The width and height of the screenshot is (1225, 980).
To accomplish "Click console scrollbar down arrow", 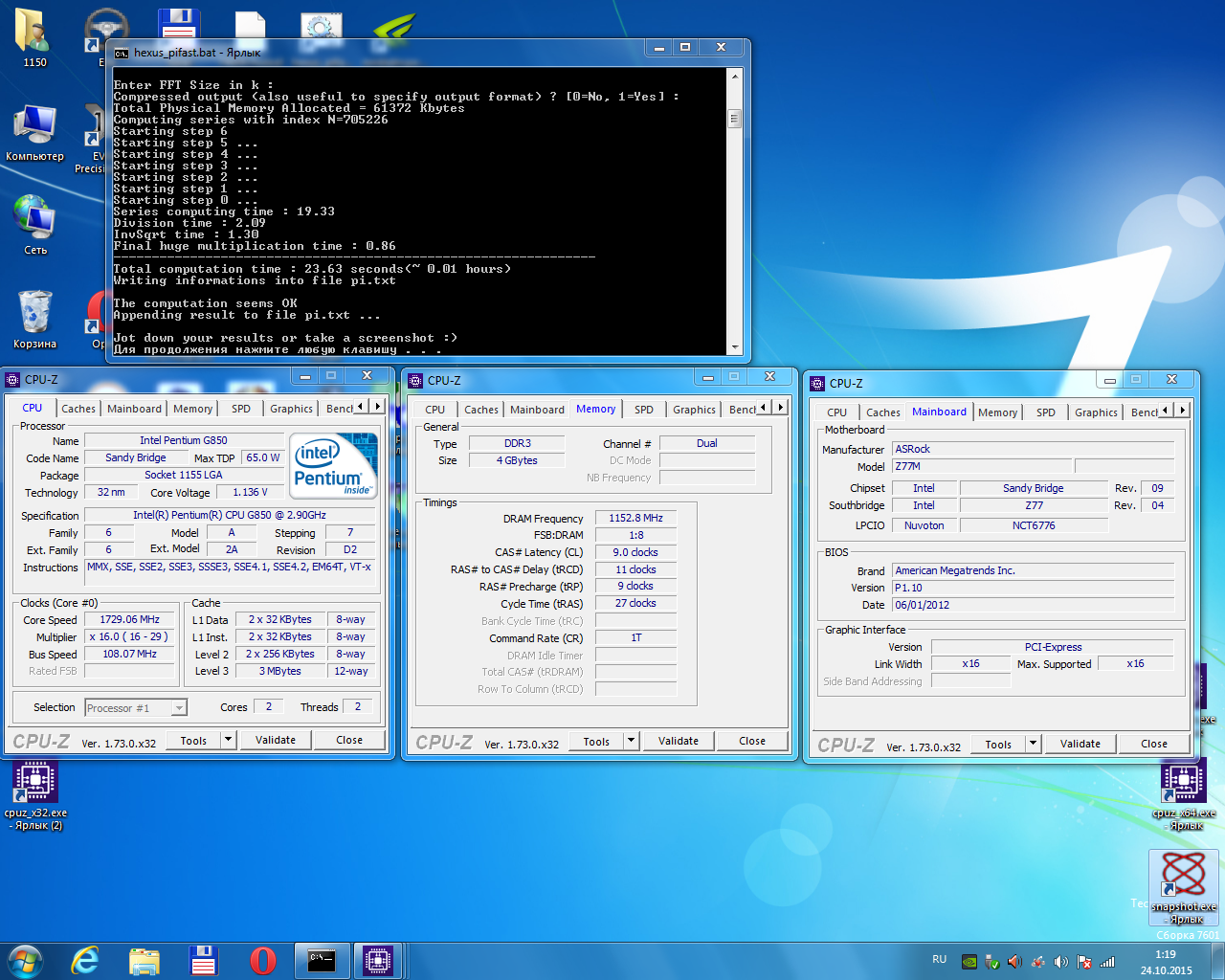I will click(x=735, y=347).
